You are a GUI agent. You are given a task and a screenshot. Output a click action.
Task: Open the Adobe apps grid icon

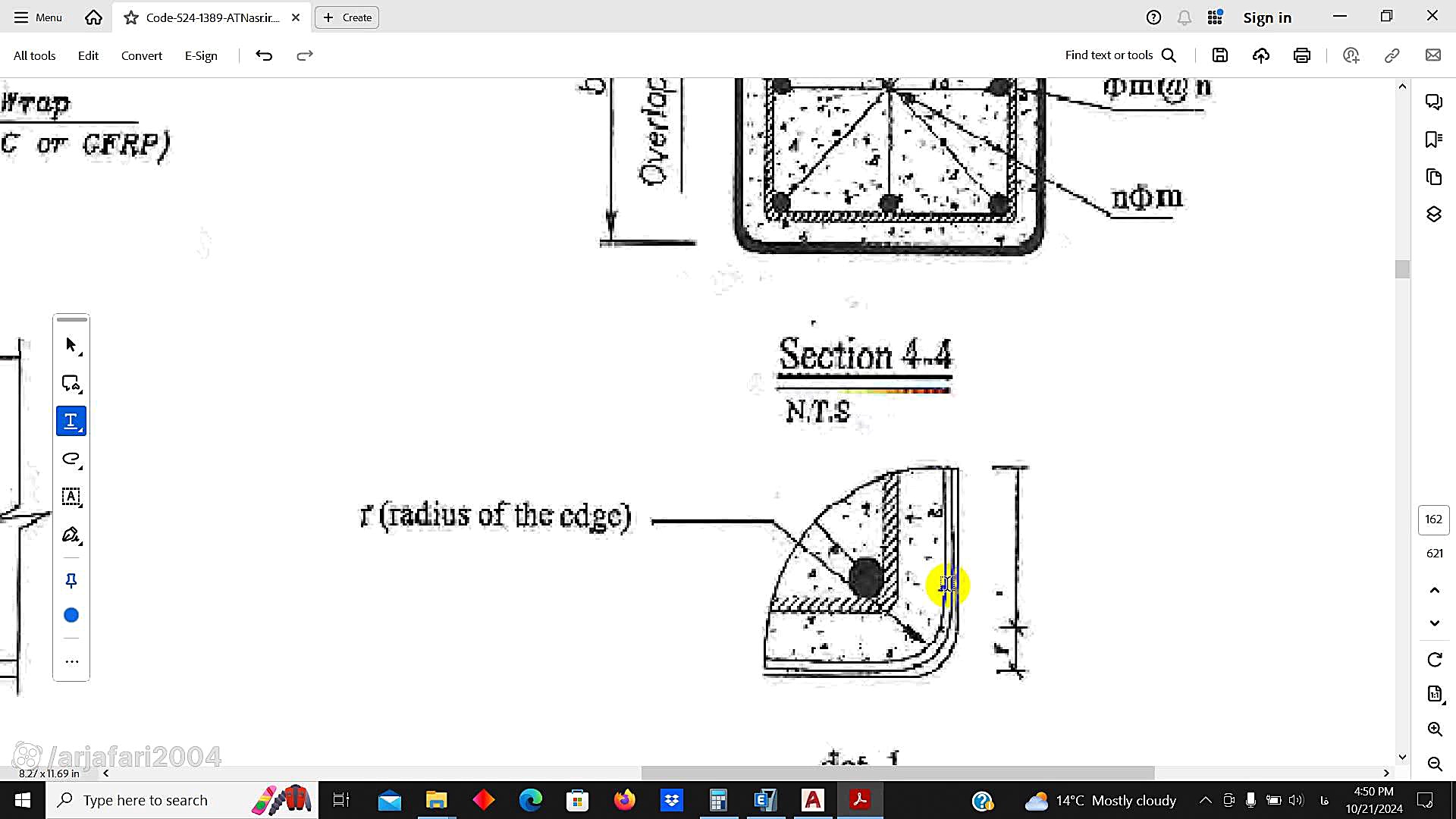(1215, 17)
